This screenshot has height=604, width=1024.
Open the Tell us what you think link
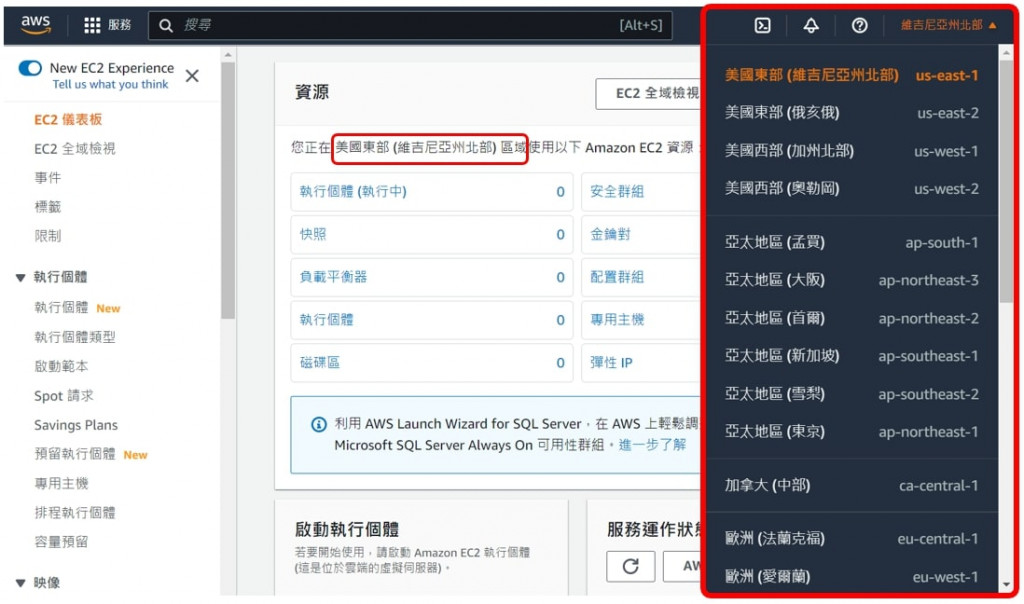(x=110, y=84)
